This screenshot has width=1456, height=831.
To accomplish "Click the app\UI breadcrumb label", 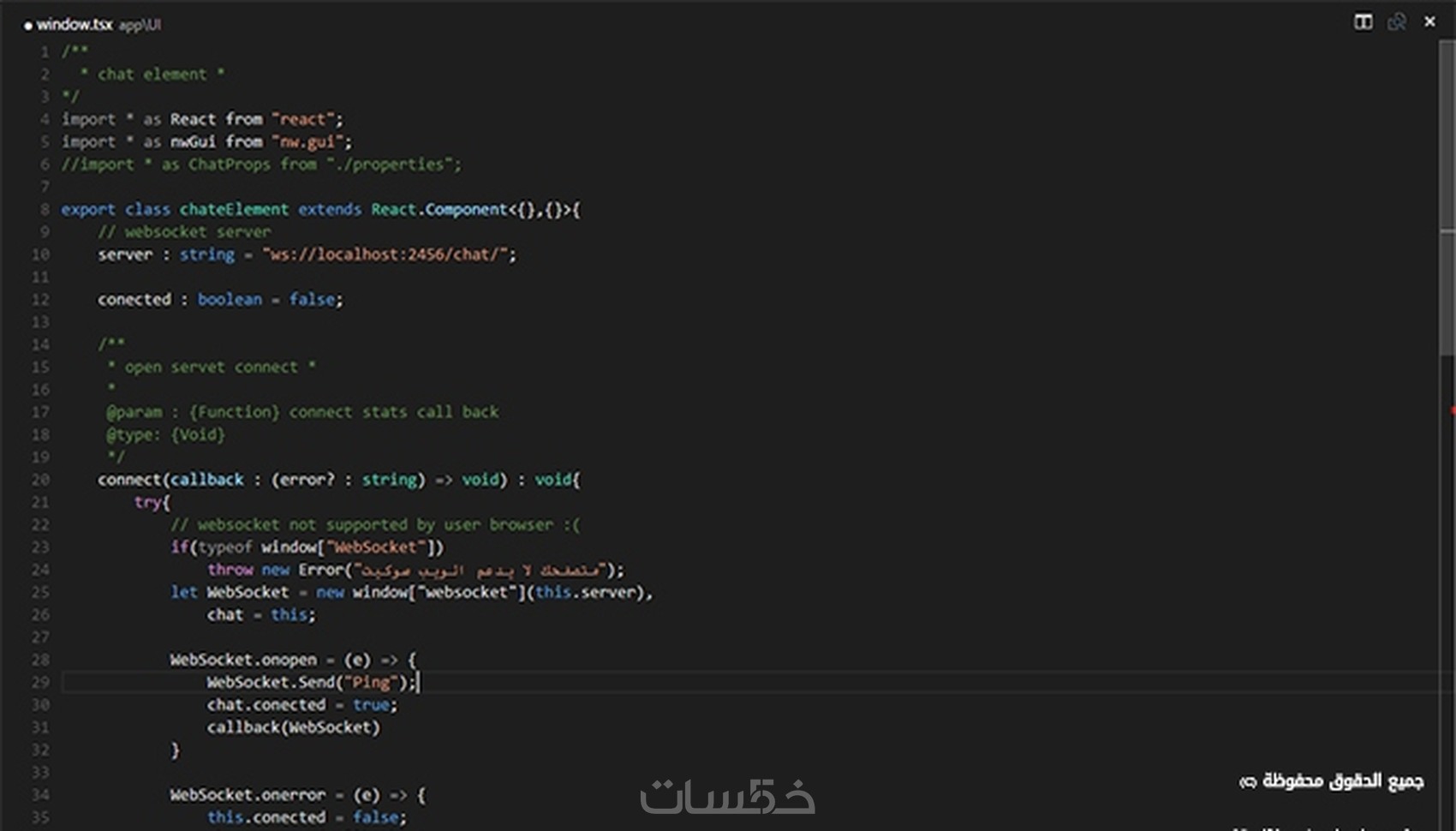I will point(140,25).
